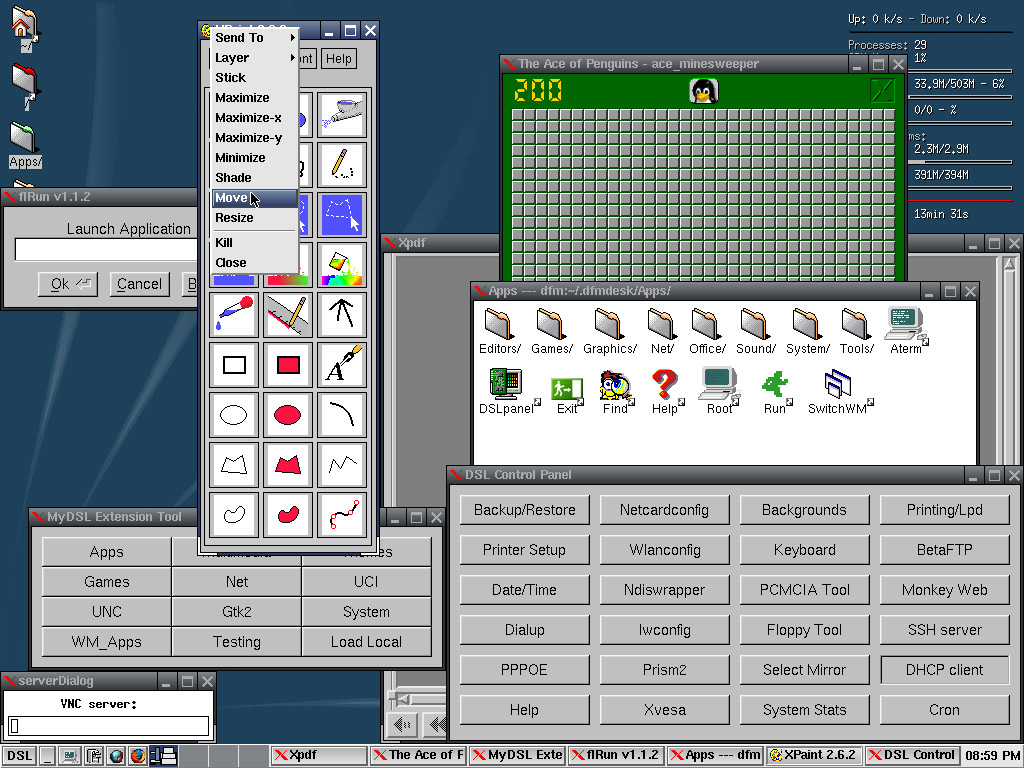Select the text tool with letter A
The image size is (1024, 768).
point(342,364)
